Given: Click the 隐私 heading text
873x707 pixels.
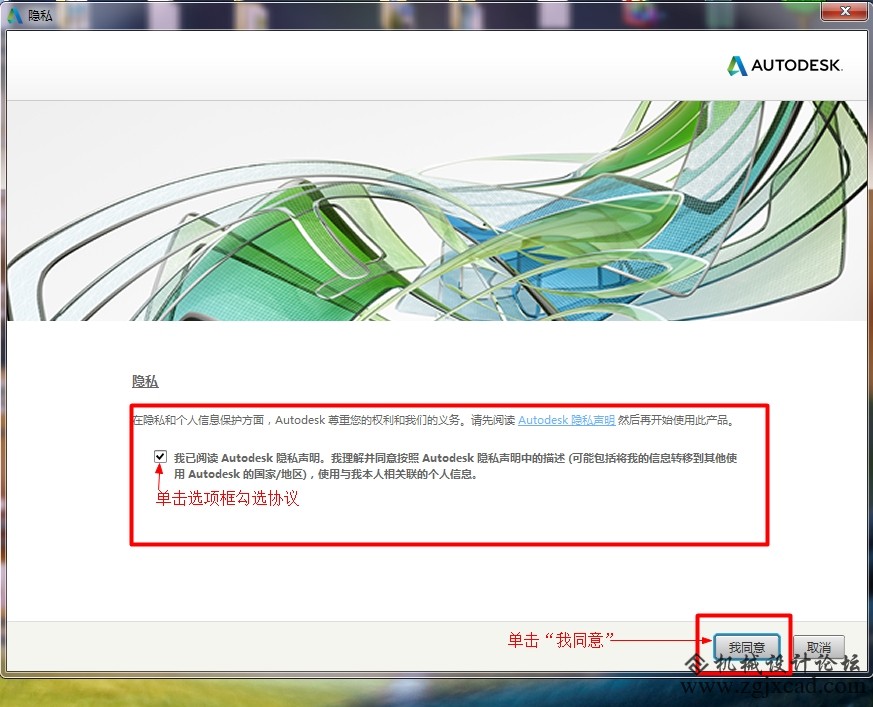Looking at the screenshot, I should pyautogui.click(x=145, y=381).
